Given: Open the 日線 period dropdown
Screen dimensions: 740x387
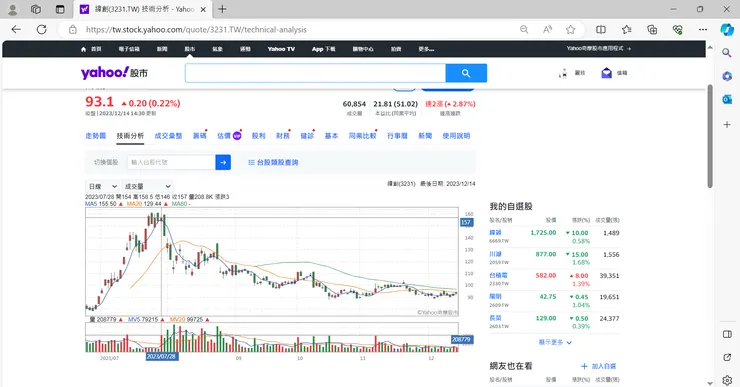Looking at the screenshot, I should (102, 186).
